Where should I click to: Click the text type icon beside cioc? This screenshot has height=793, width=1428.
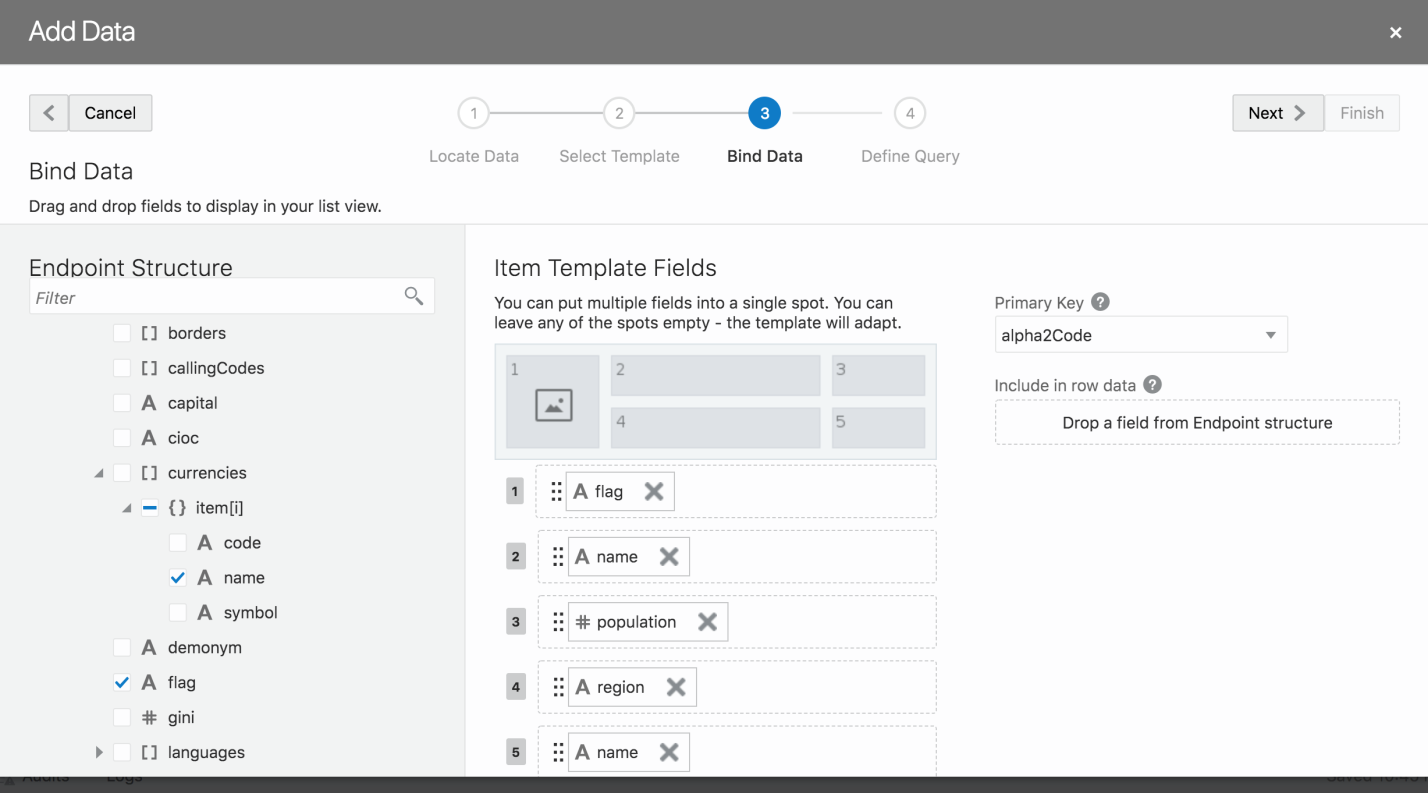pos(149,438)
